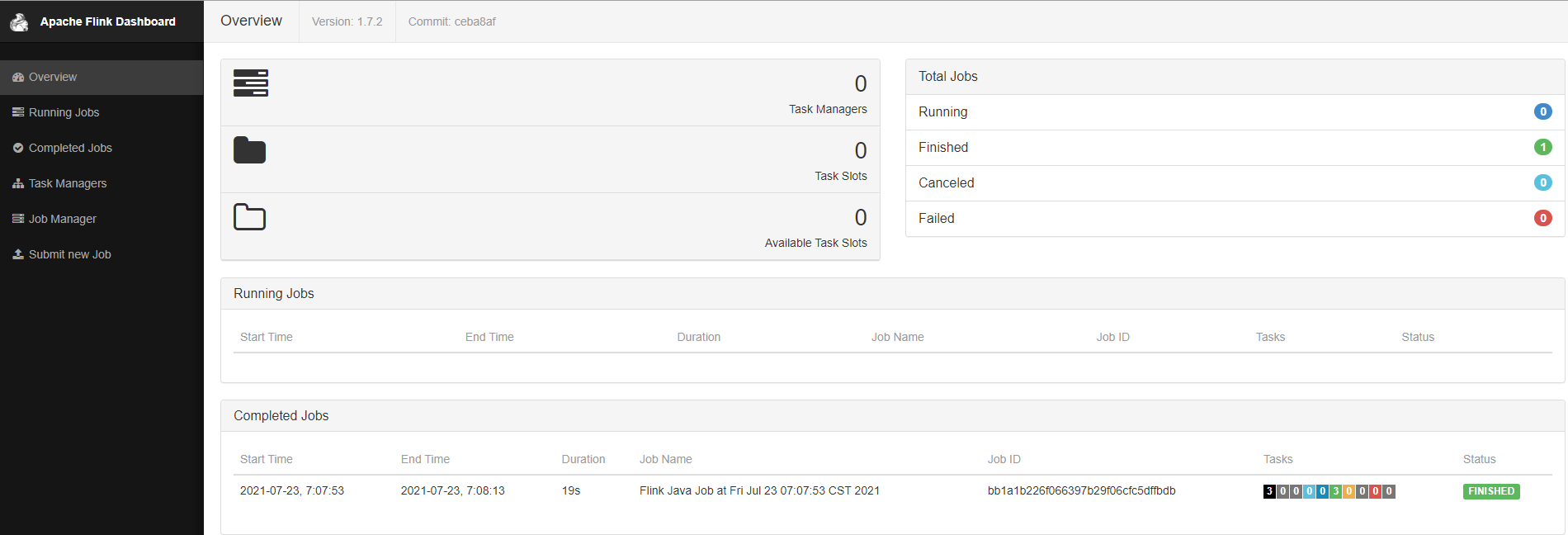Click the Apache Flink squirrel logo
The height and width of the screenshot is (535, 1568).
pyautogui.click(x=19, y=21)
